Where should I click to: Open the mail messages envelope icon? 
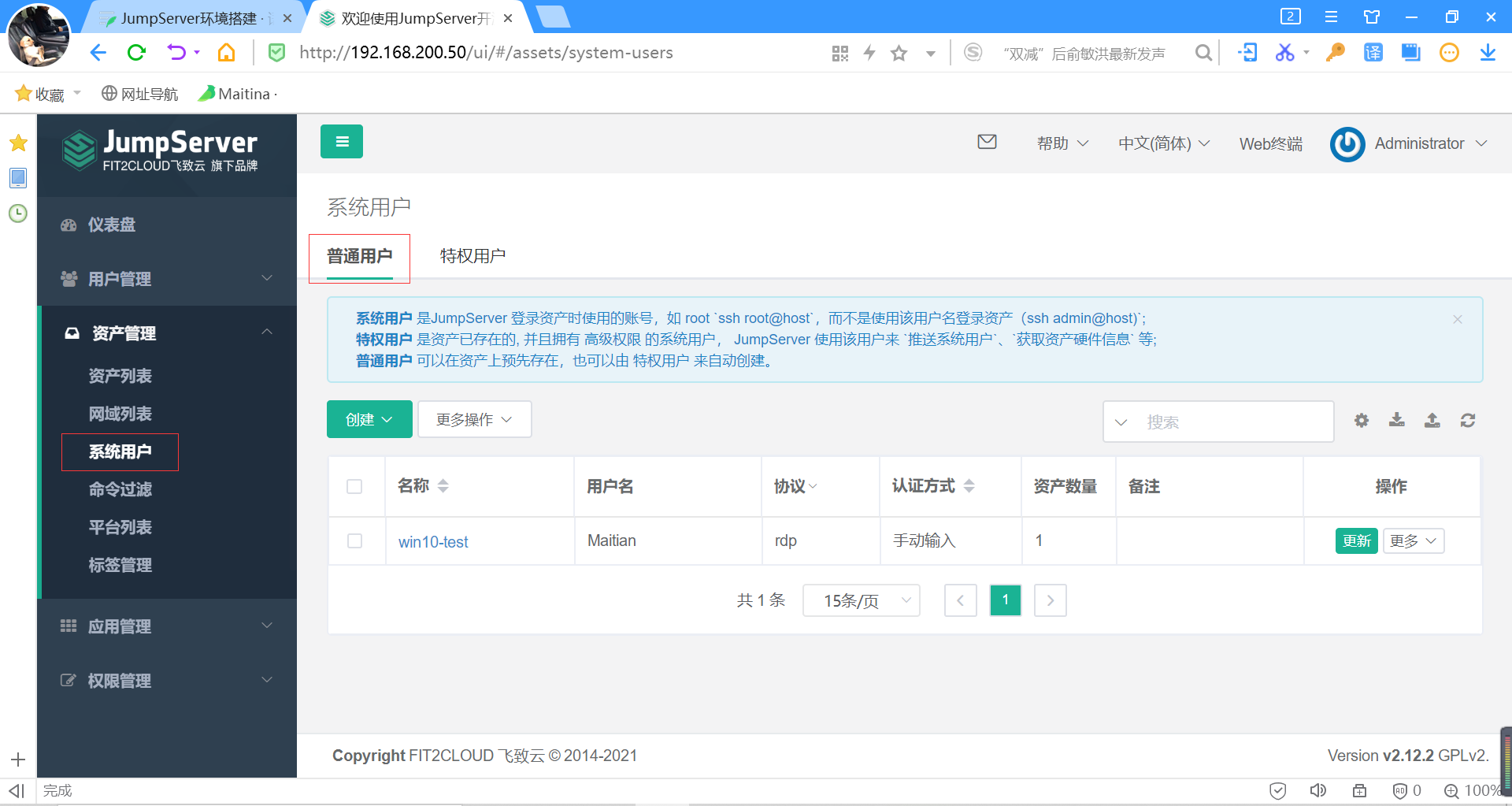(987, 142)
